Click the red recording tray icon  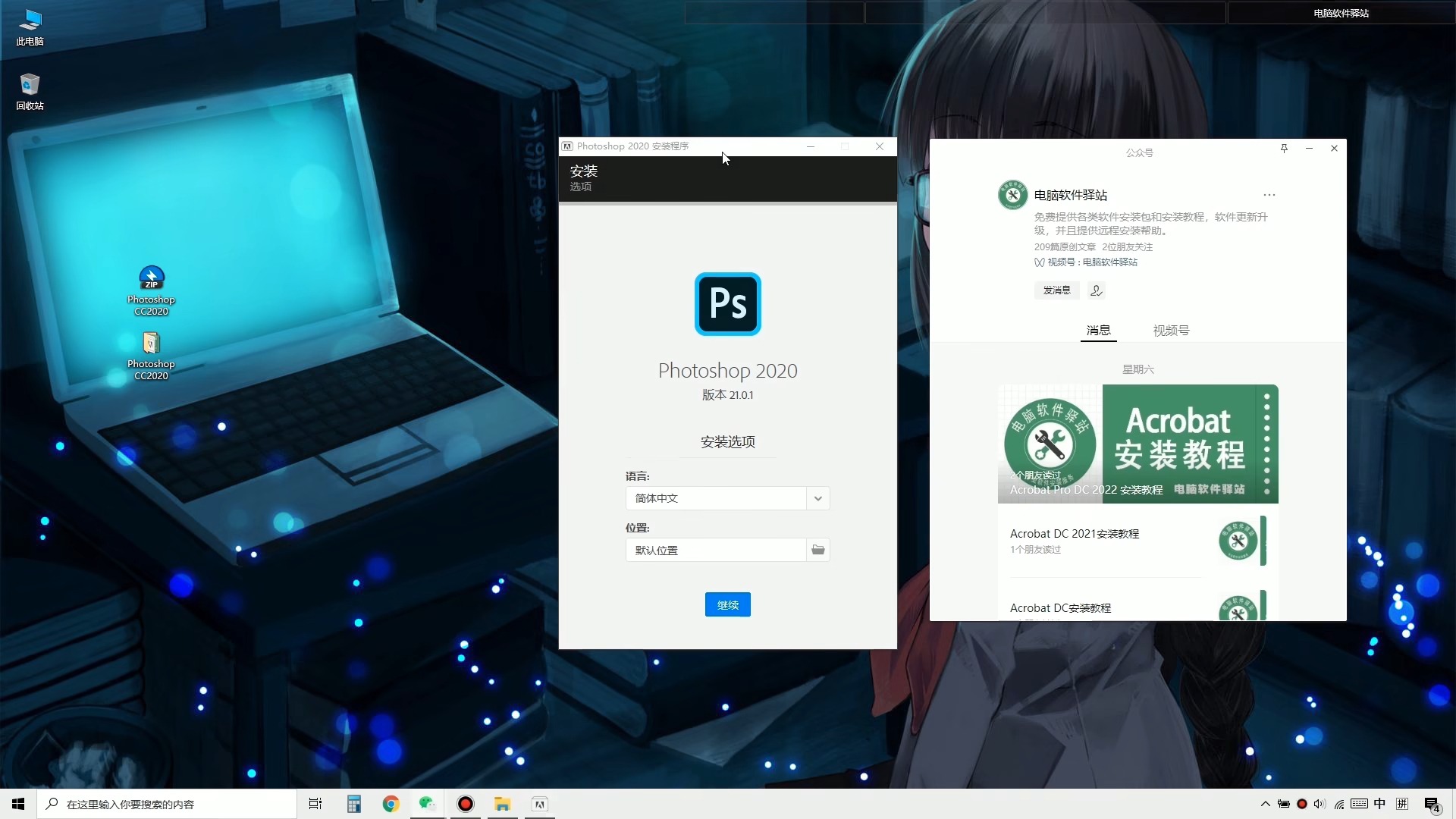pos(1302,804)
